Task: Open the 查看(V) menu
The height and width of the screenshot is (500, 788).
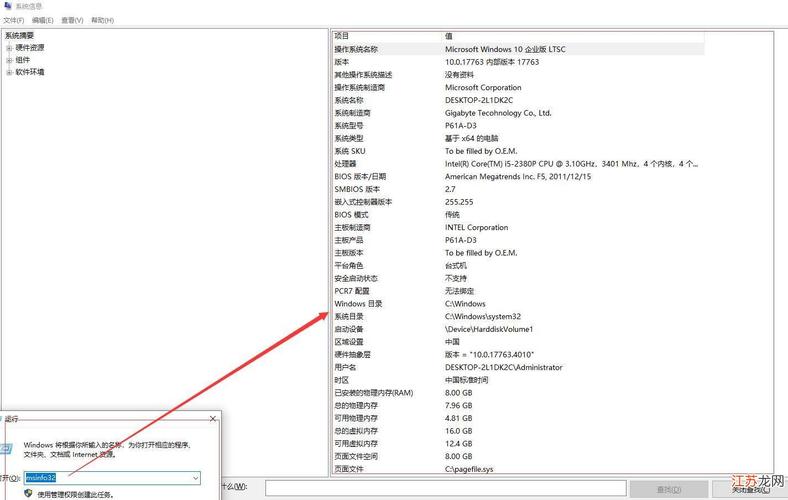Action: (x=72, y=20)
